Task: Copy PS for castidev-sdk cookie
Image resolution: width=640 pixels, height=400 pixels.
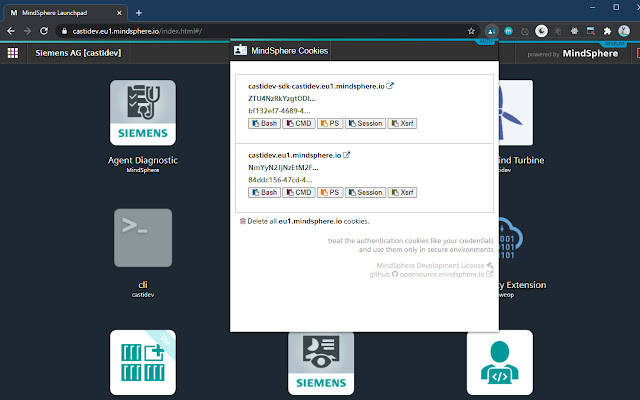Action: [x=330, y=123]
